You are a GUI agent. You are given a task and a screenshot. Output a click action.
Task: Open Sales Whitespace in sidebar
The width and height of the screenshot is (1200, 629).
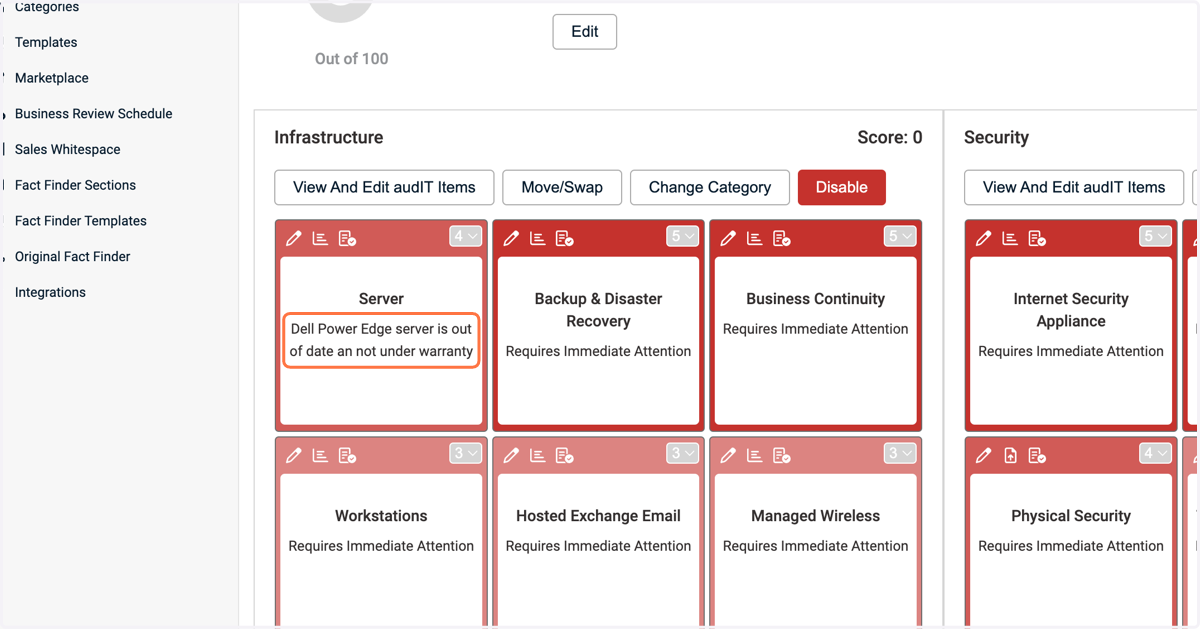click(x=68, y=150)
